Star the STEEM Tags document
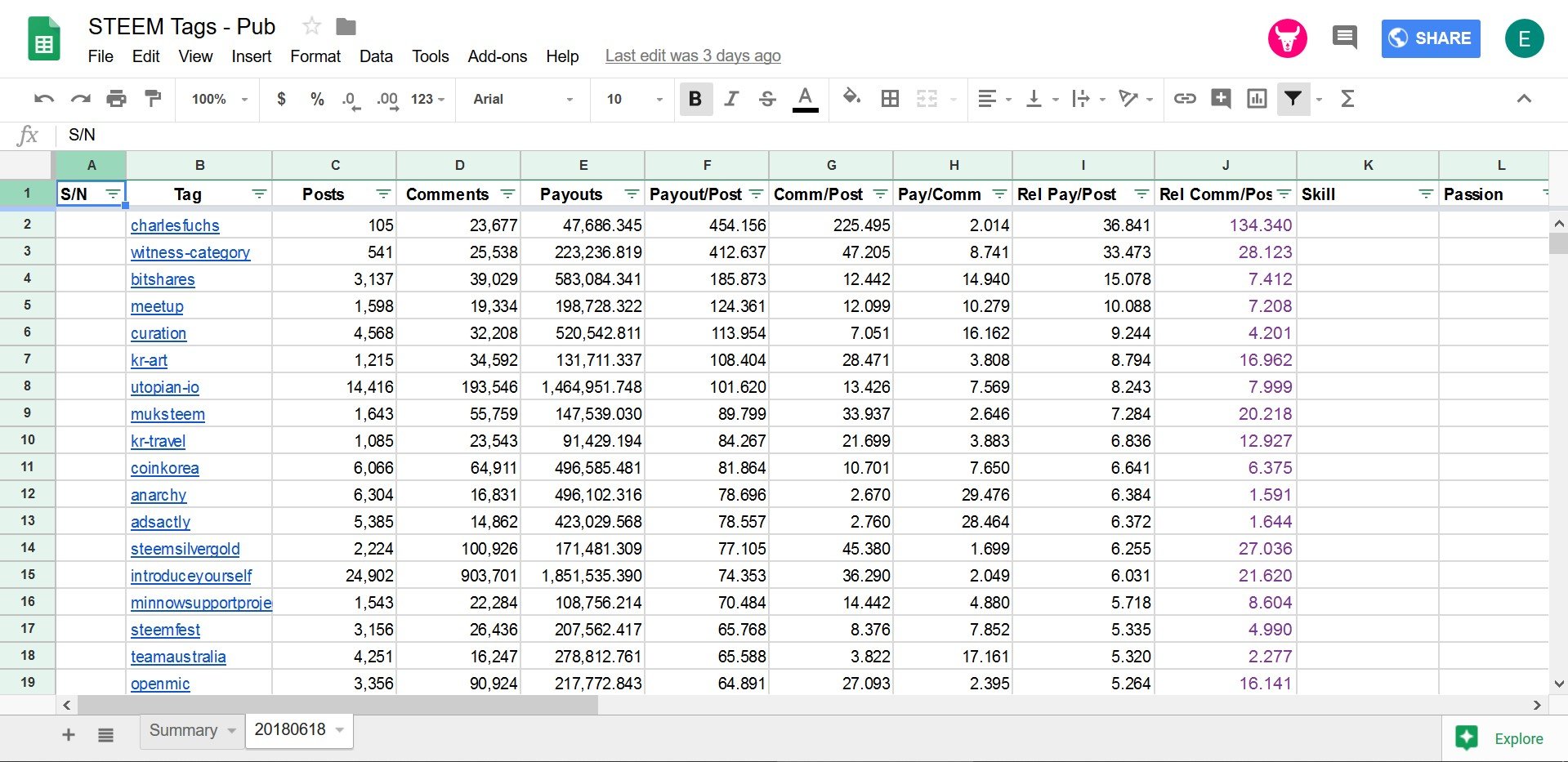This screenshot has width=1568, height=762. [x=311, y=26]
